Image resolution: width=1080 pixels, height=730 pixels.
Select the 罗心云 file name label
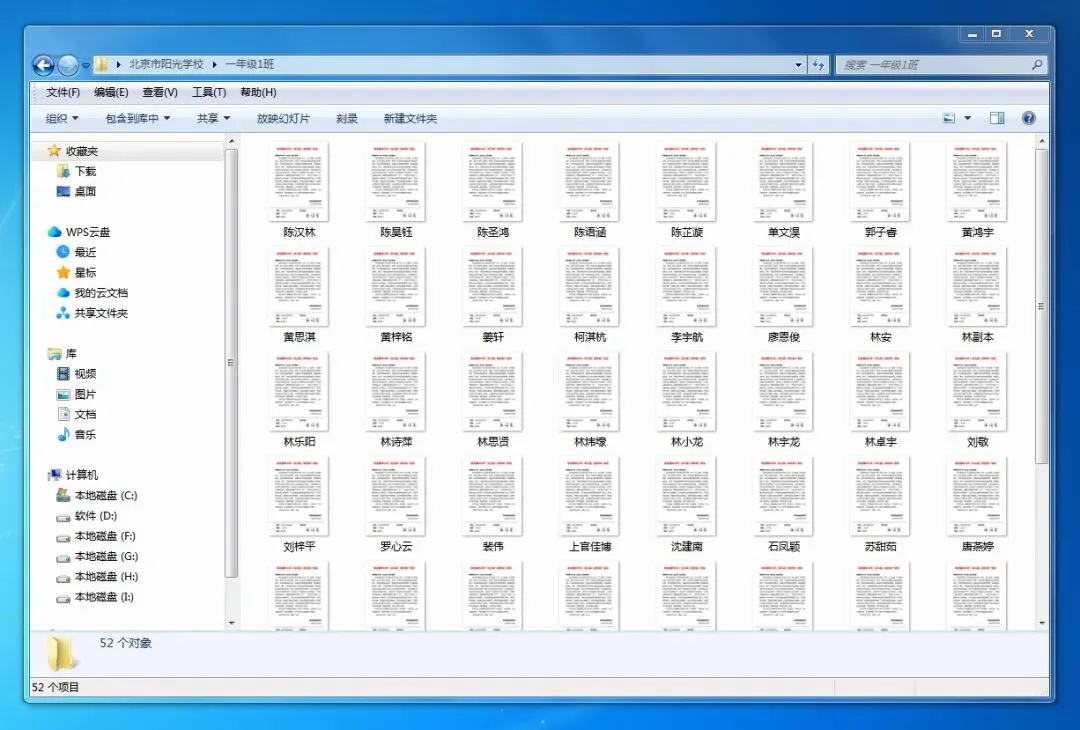396,547
